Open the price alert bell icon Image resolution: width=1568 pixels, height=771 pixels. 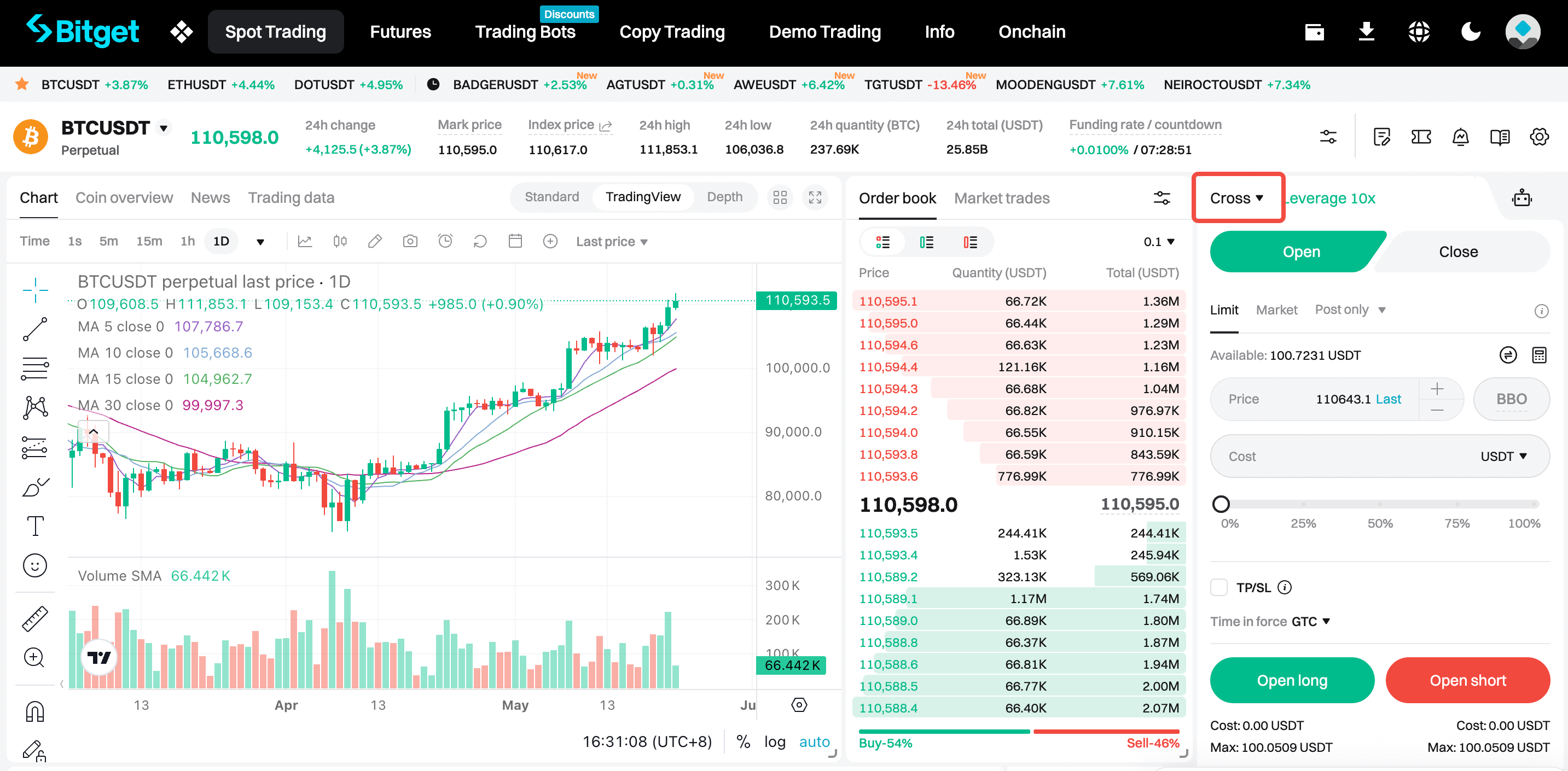pyautogui.click(x=1460, y=137)
